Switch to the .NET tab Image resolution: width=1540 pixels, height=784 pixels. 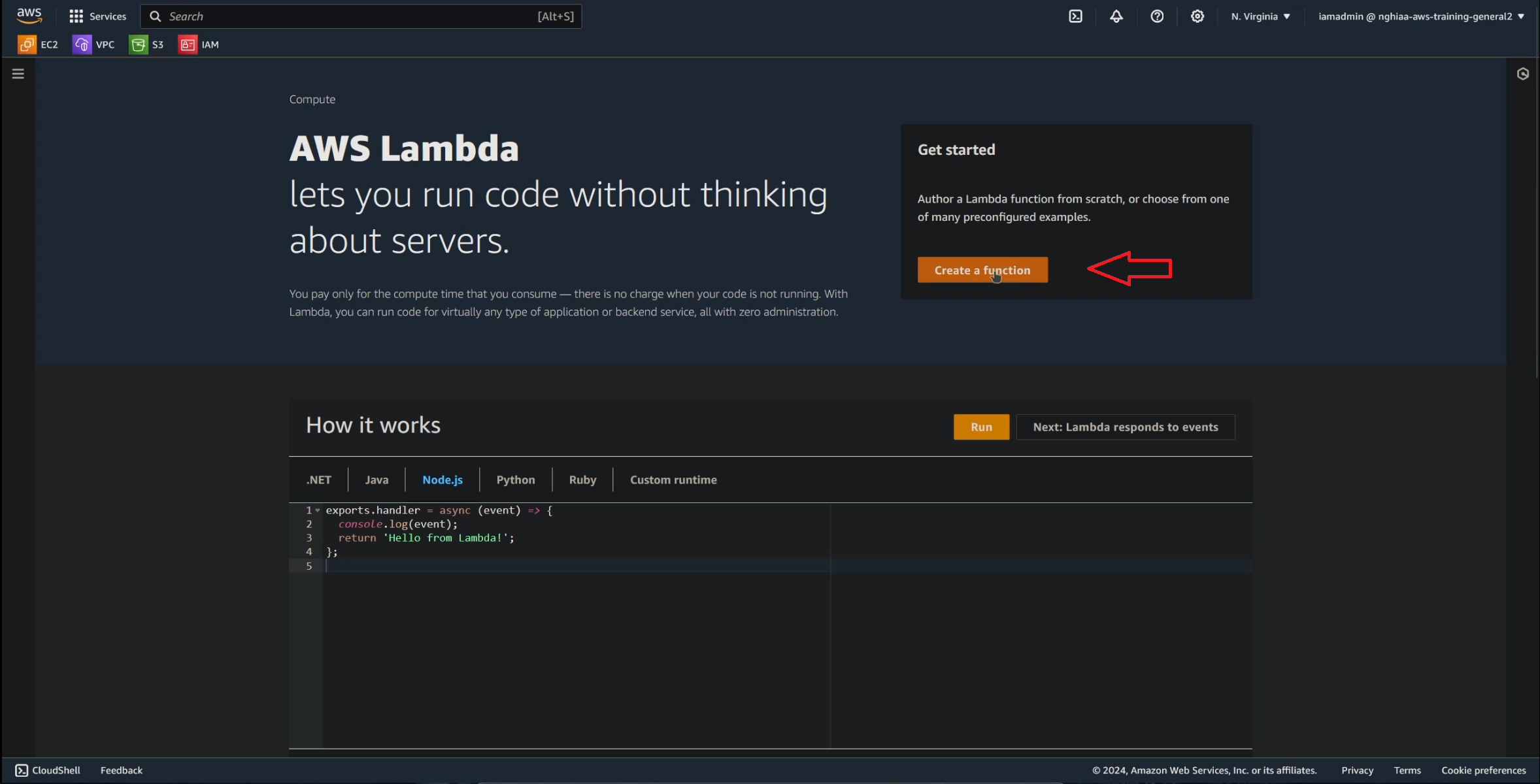tap(318, 480)
